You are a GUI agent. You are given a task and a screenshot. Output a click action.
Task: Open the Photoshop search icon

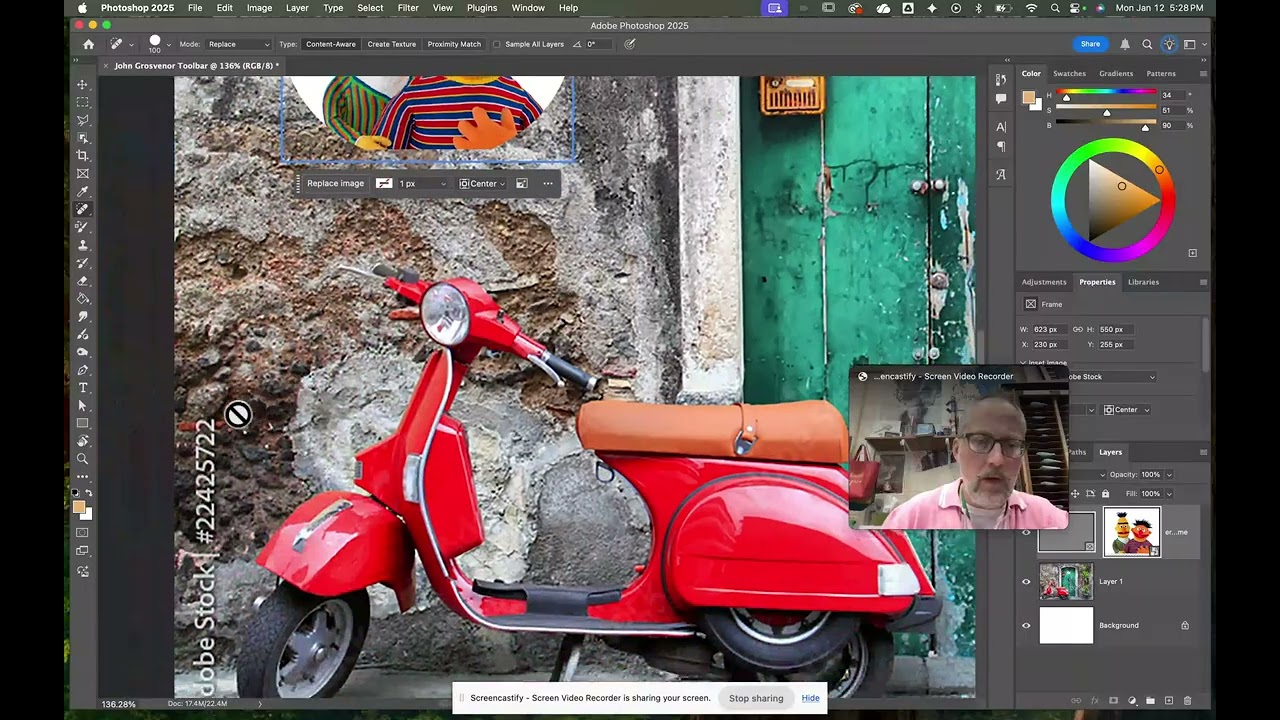[x=1147, y=44]
